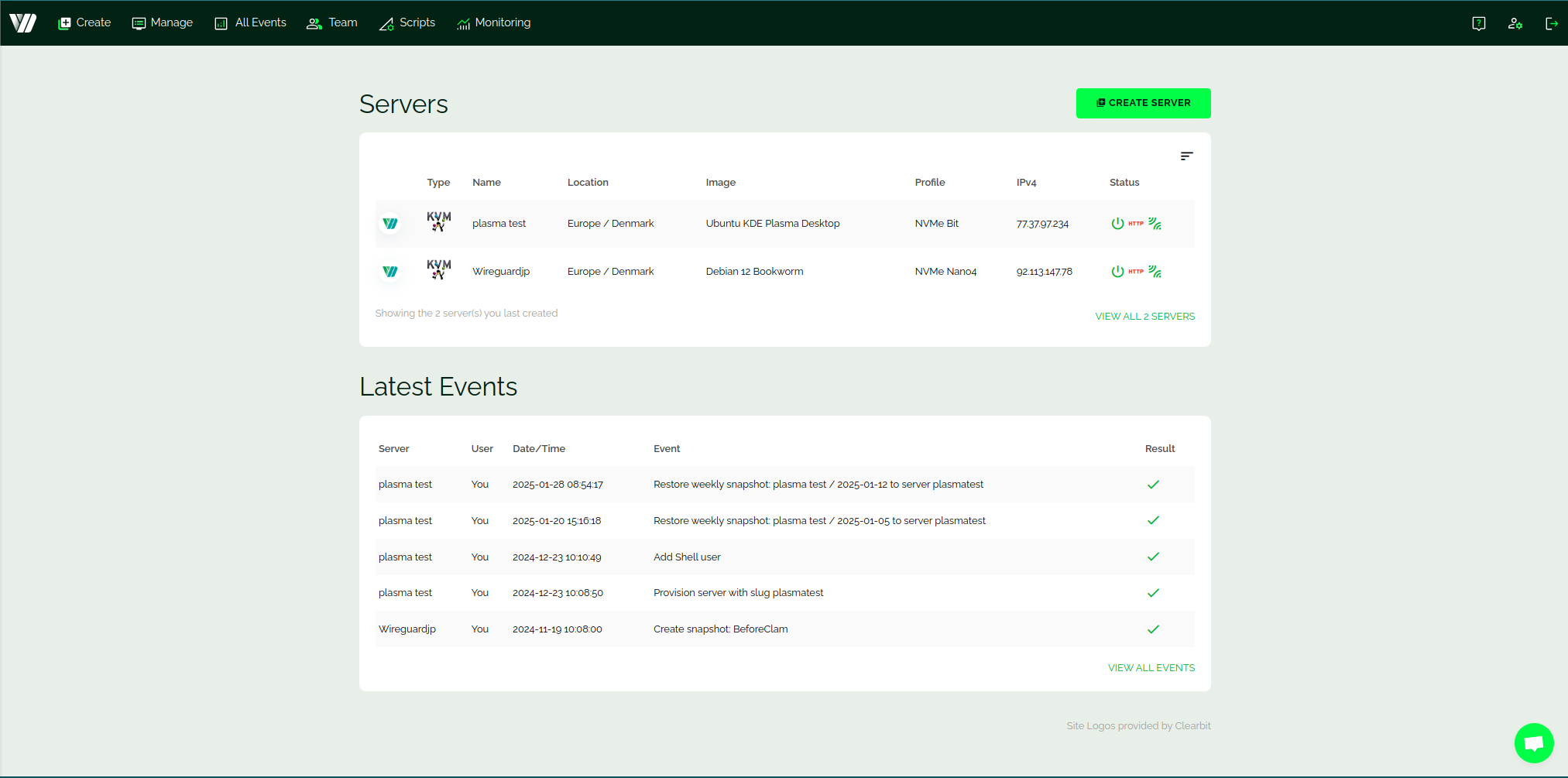The image size is (1568, 778).
Task: Open the live chat bubble
Action: (x=1533, y=743)
